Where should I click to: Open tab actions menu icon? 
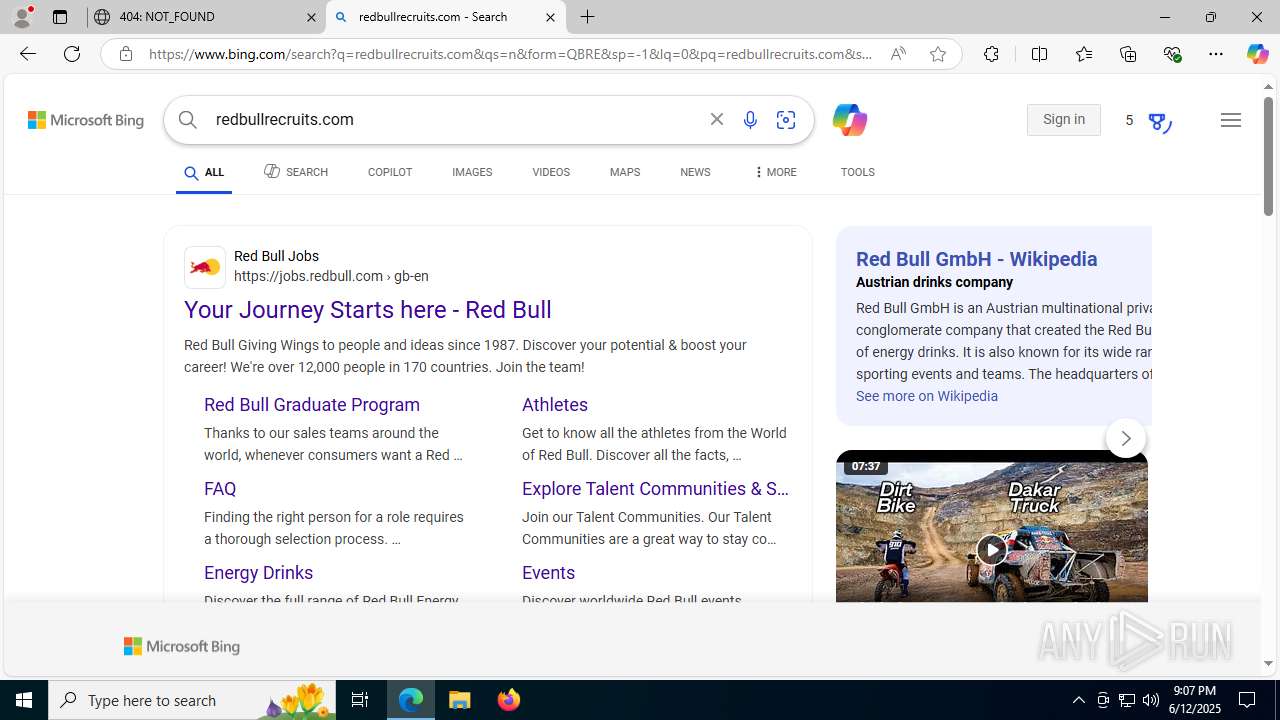59,17
